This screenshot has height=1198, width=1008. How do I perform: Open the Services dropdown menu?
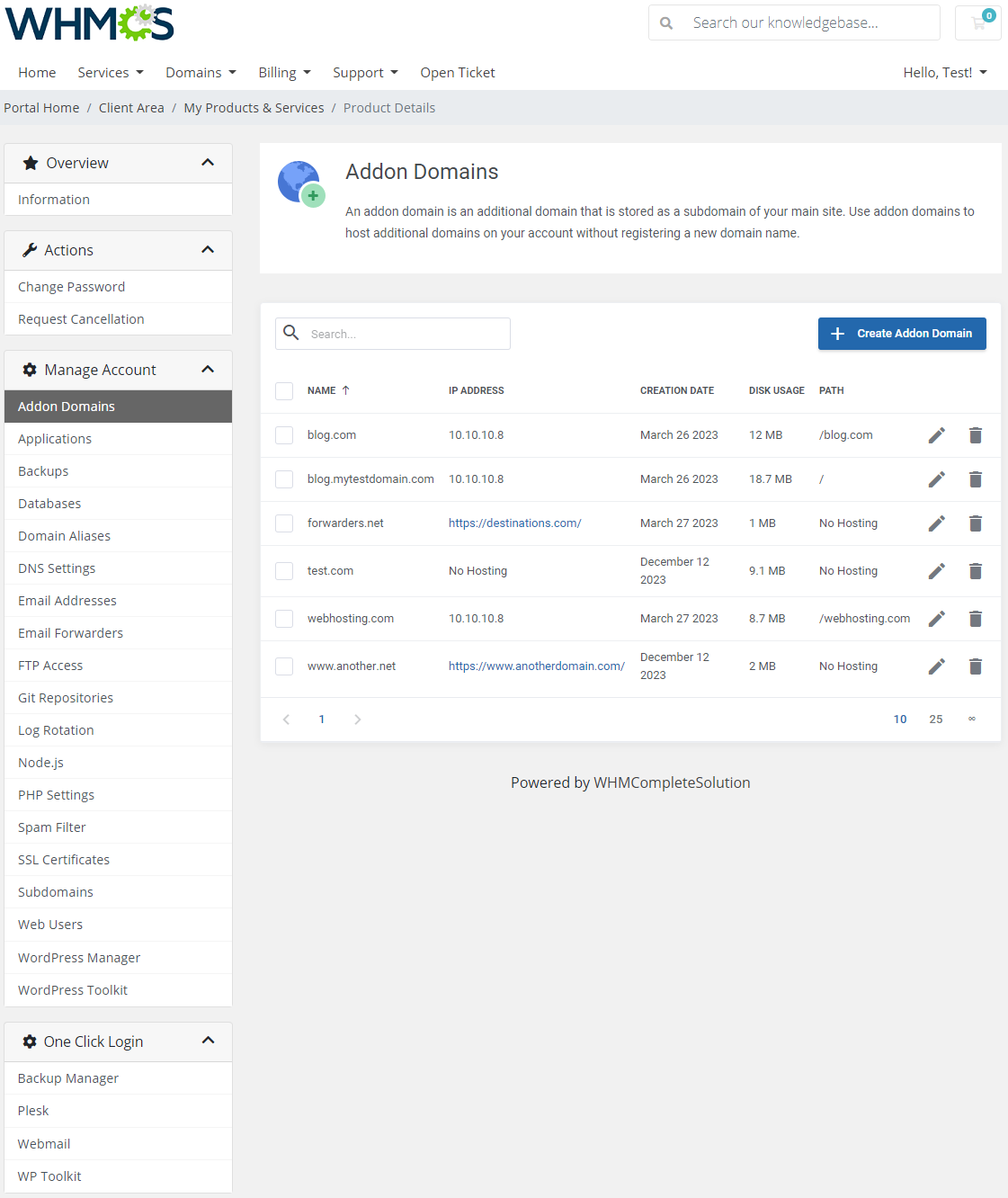point(110,73)
